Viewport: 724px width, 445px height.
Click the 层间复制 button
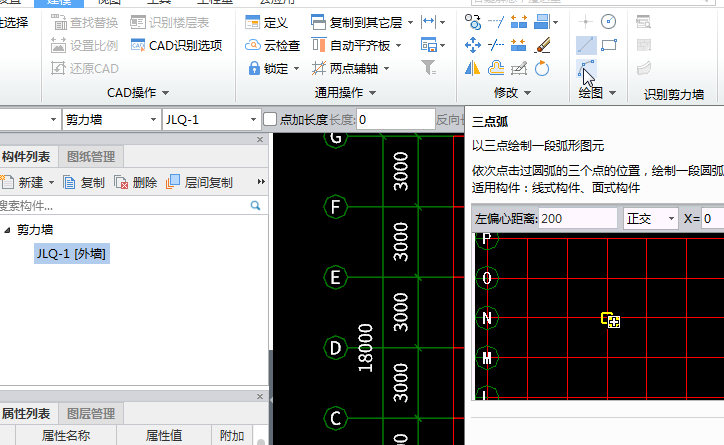click(x=199, y=182)
